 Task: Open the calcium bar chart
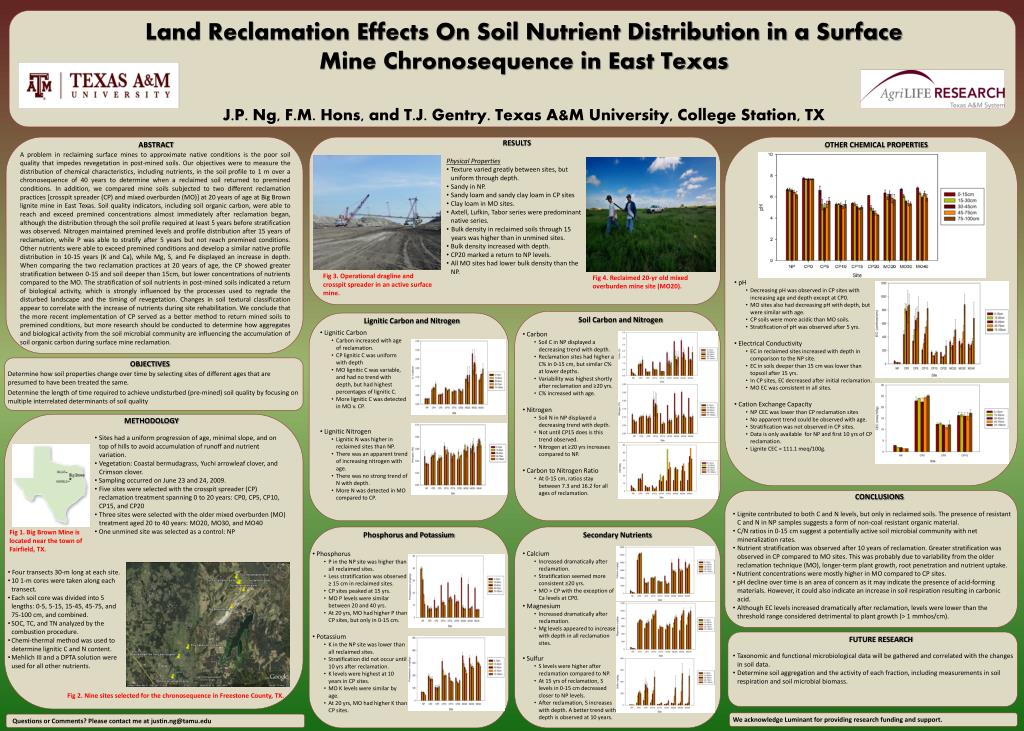(667, 574)
